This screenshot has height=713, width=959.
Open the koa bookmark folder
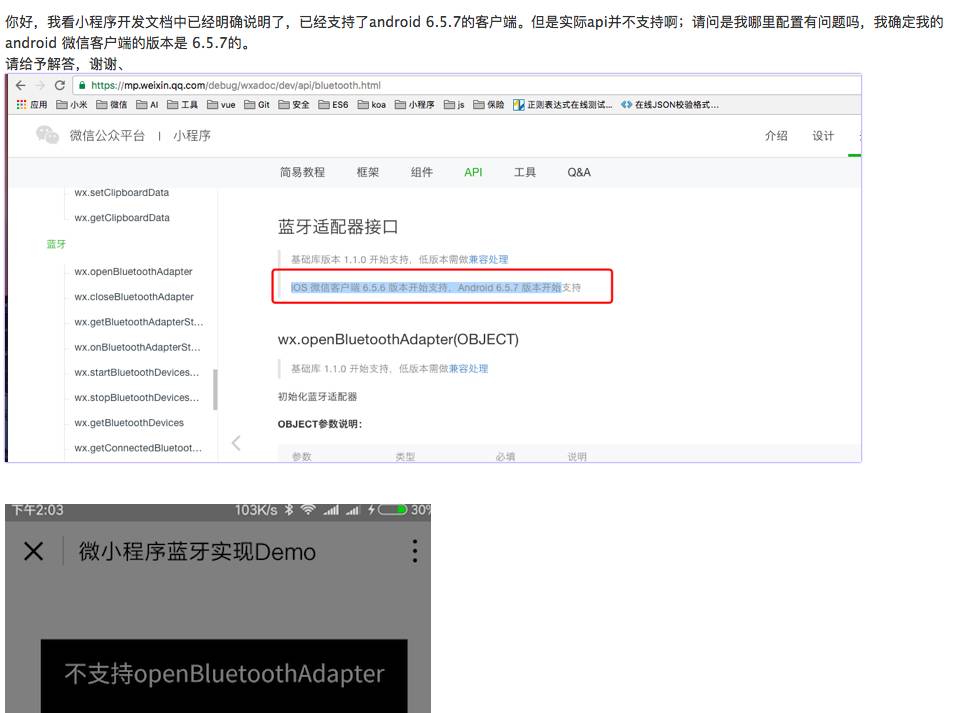tap(372, 105)
